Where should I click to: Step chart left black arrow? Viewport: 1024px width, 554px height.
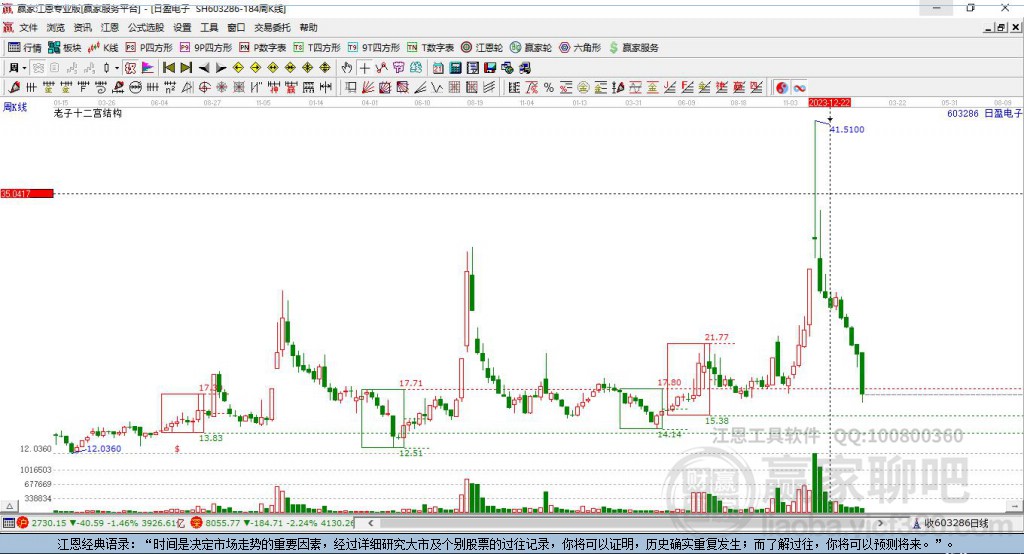click(204, 68)
